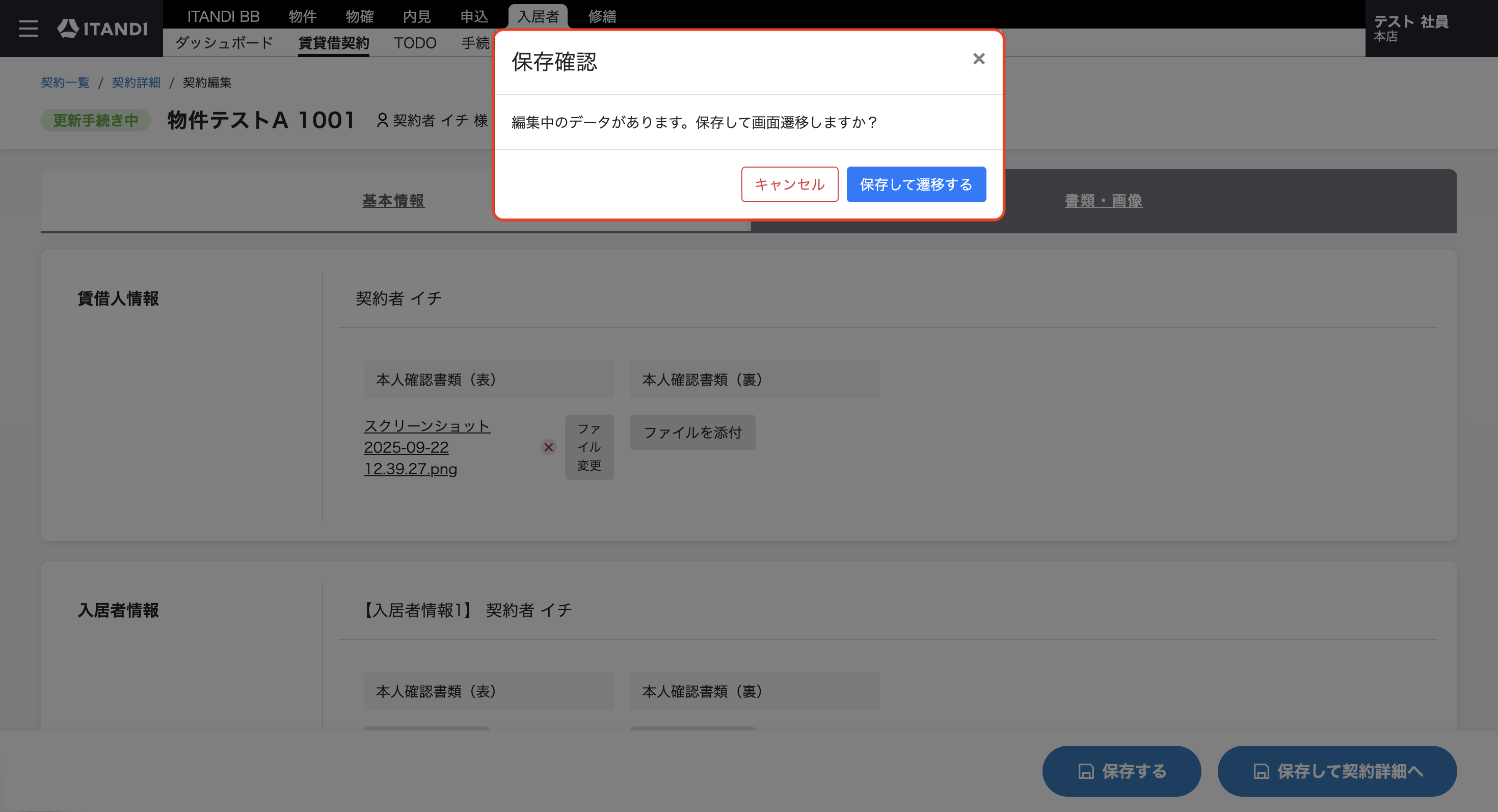This screenshot has width=1498, height=812.
Task: Select the 物確 top menu item
Action: tap(359, 16)
